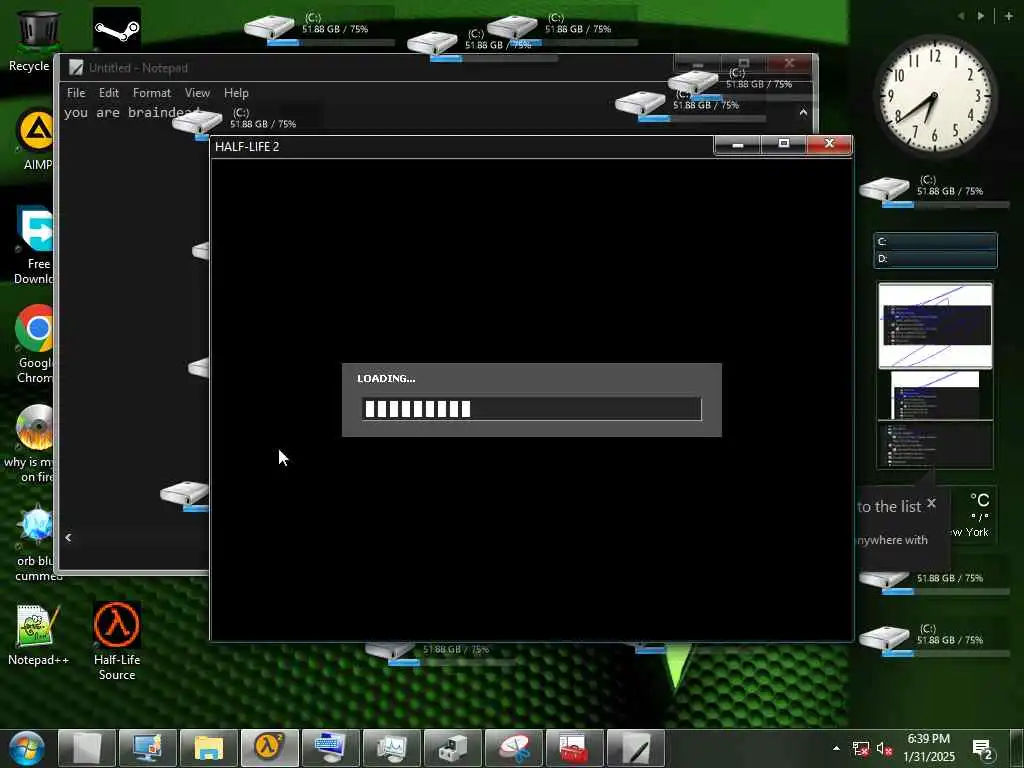This screenshot has width=1024, height=768.
Task: Open the red toolbox taskbar icon
Action: (575, 748)
